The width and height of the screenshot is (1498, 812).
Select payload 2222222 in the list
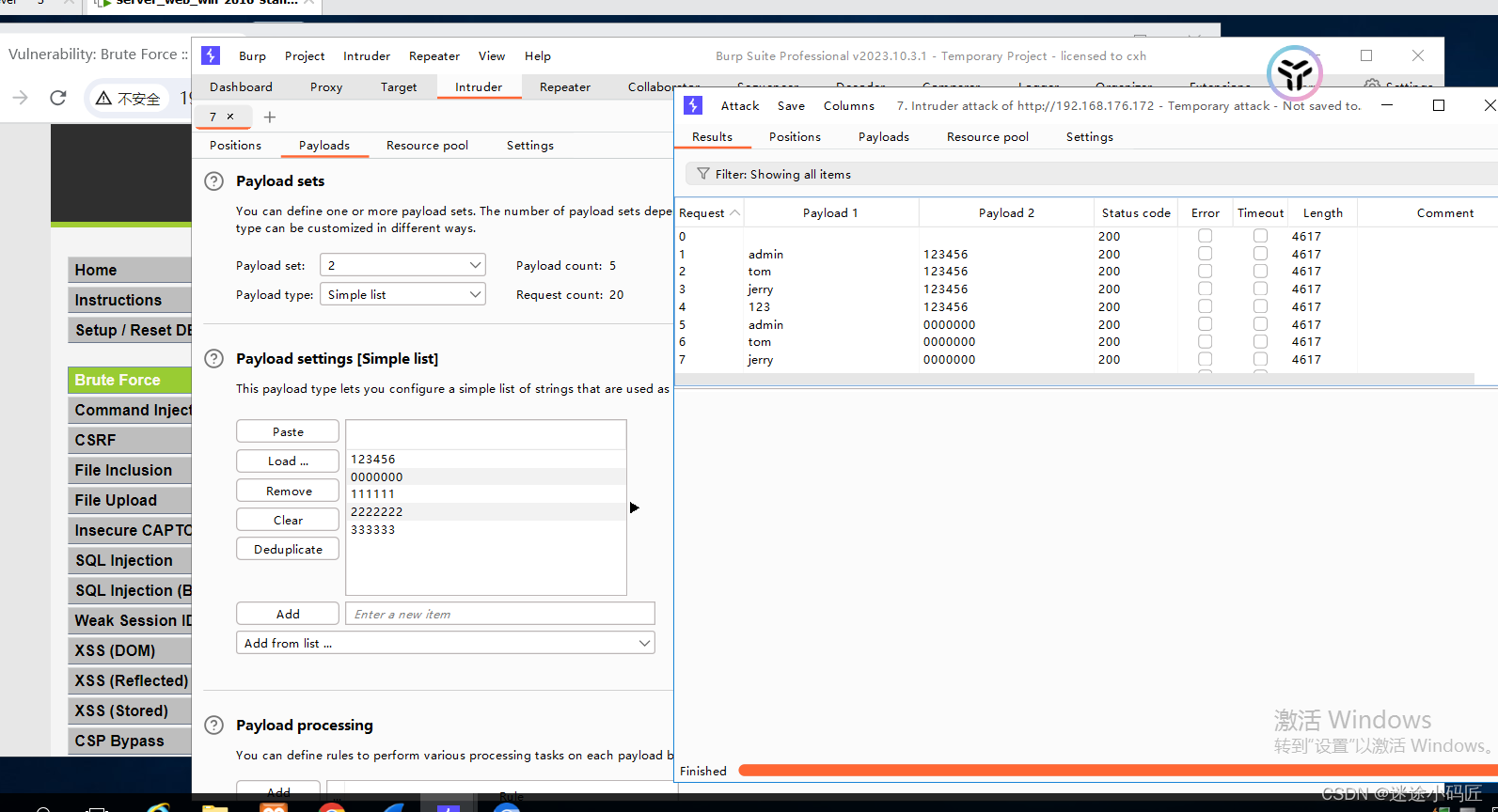click(485, 512)
